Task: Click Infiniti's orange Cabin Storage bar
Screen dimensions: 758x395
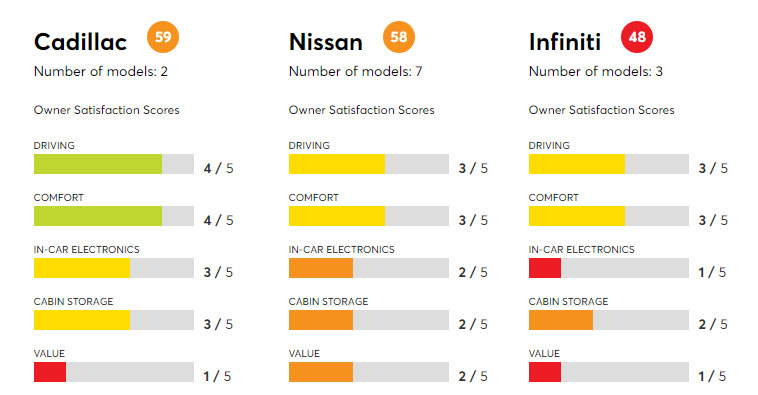Action: click(x=561, y=320)
